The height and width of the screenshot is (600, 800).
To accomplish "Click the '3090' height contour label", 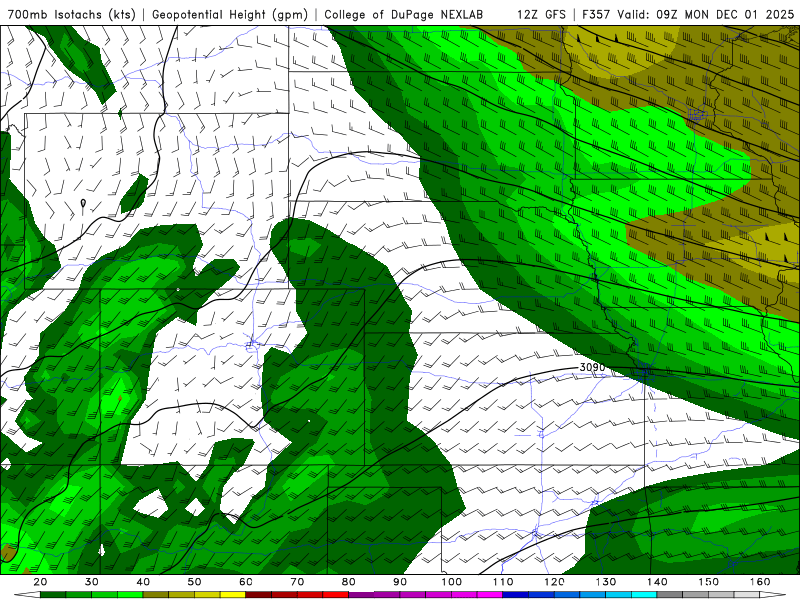I will pyautogui.click(x=592, y=367).
